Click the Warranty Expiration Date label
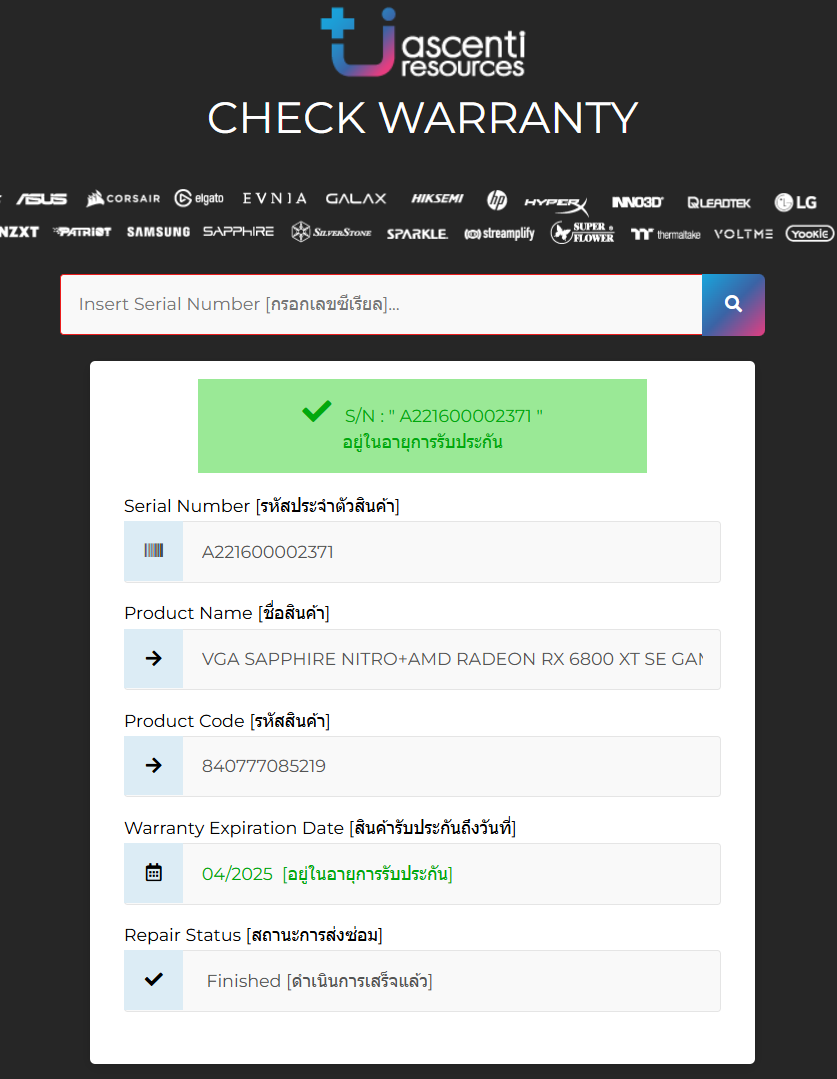This screenshot has width=837, height=1079. click(320, 827)
